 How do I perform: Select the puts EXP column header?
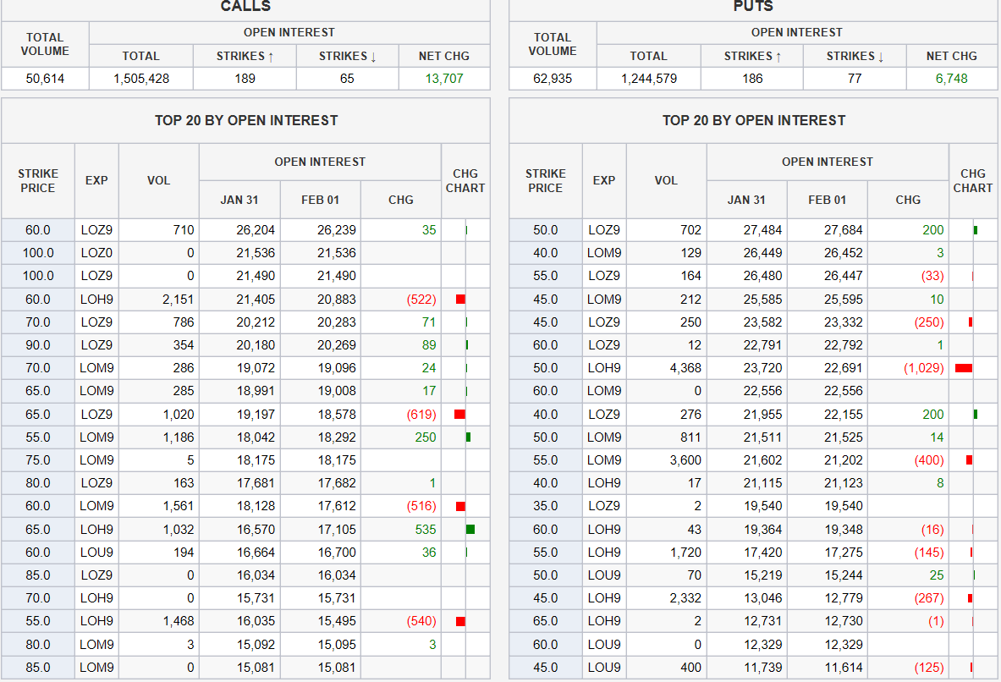604,181
